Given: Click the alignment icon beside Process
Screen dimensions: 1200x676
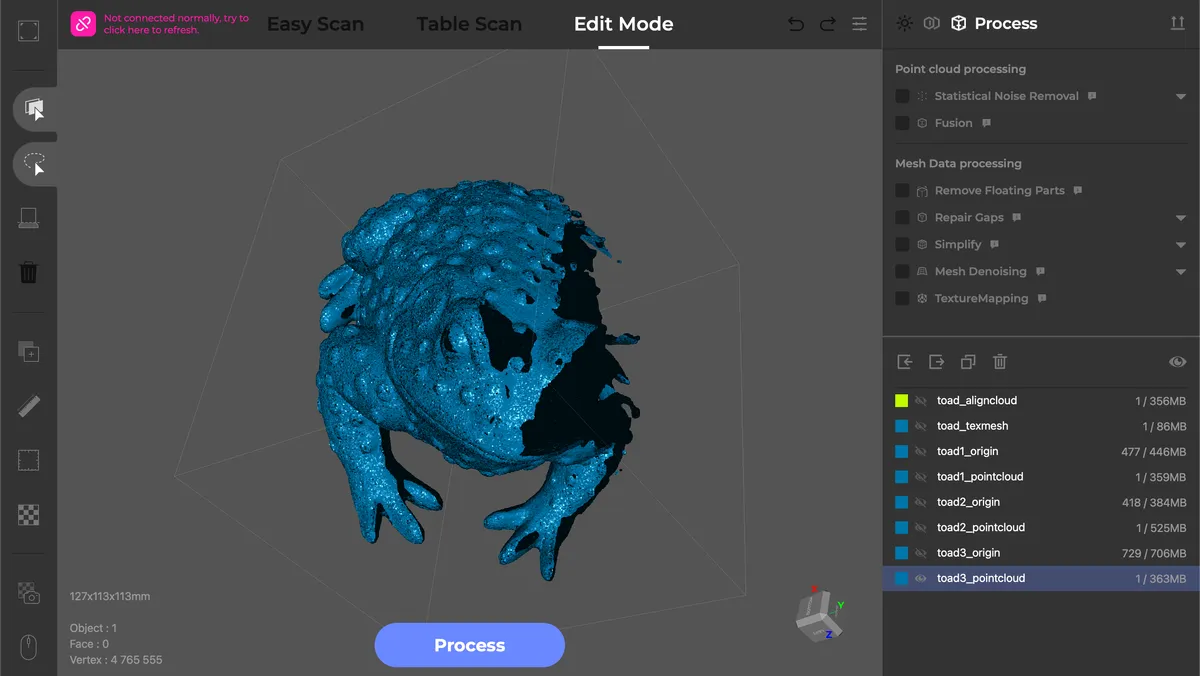Looking at the screenshot, I should pyautogui.click(x=931, y=23).
